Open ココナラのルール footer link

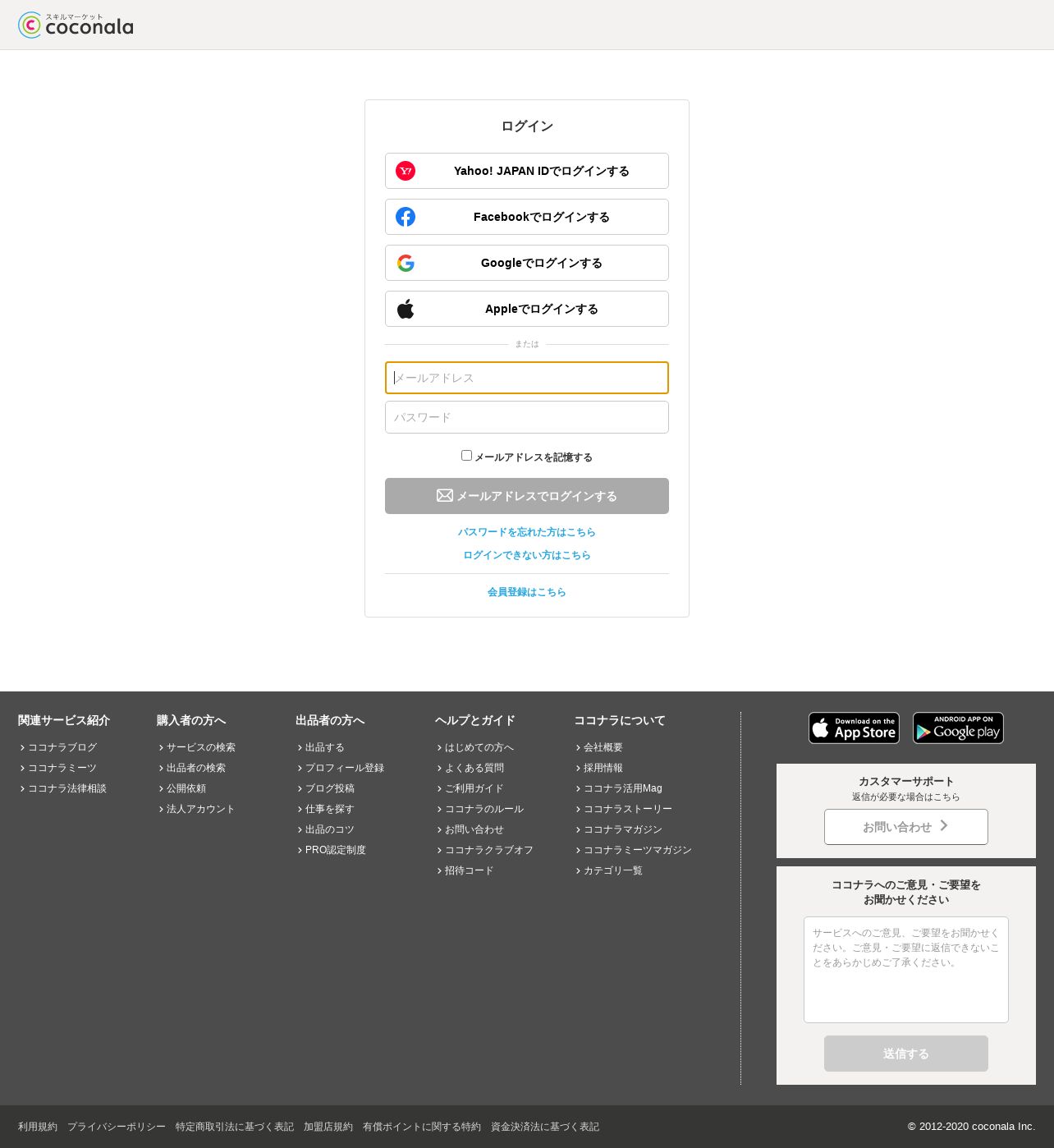[484, 809]
